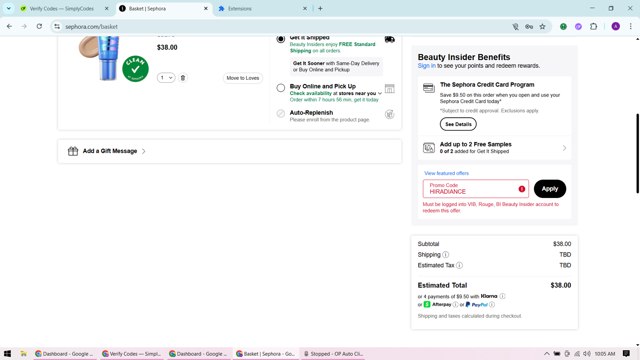Click the address bar with sephora.com/basket
Viewport: 640px width, 360px height.
point(286,27)
